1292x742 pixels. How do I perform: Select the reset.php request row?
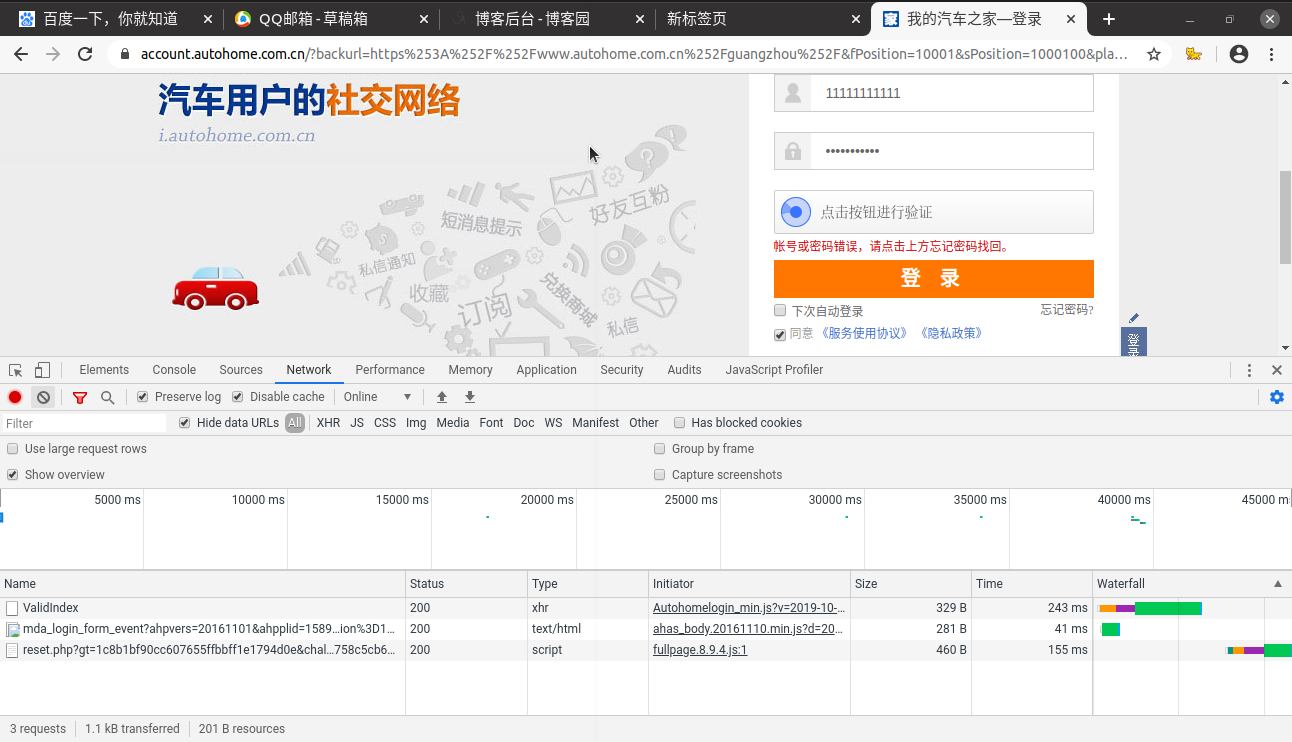click(646, 650)
